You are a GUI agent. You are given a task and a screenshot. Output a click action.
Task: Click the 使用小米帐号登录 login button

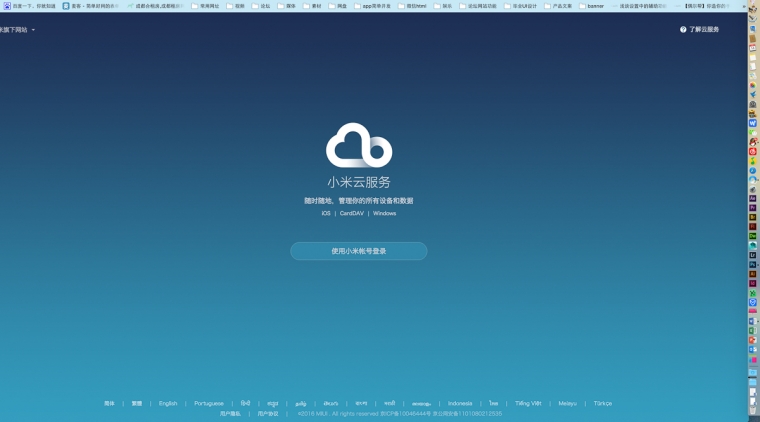coord(359,251)
